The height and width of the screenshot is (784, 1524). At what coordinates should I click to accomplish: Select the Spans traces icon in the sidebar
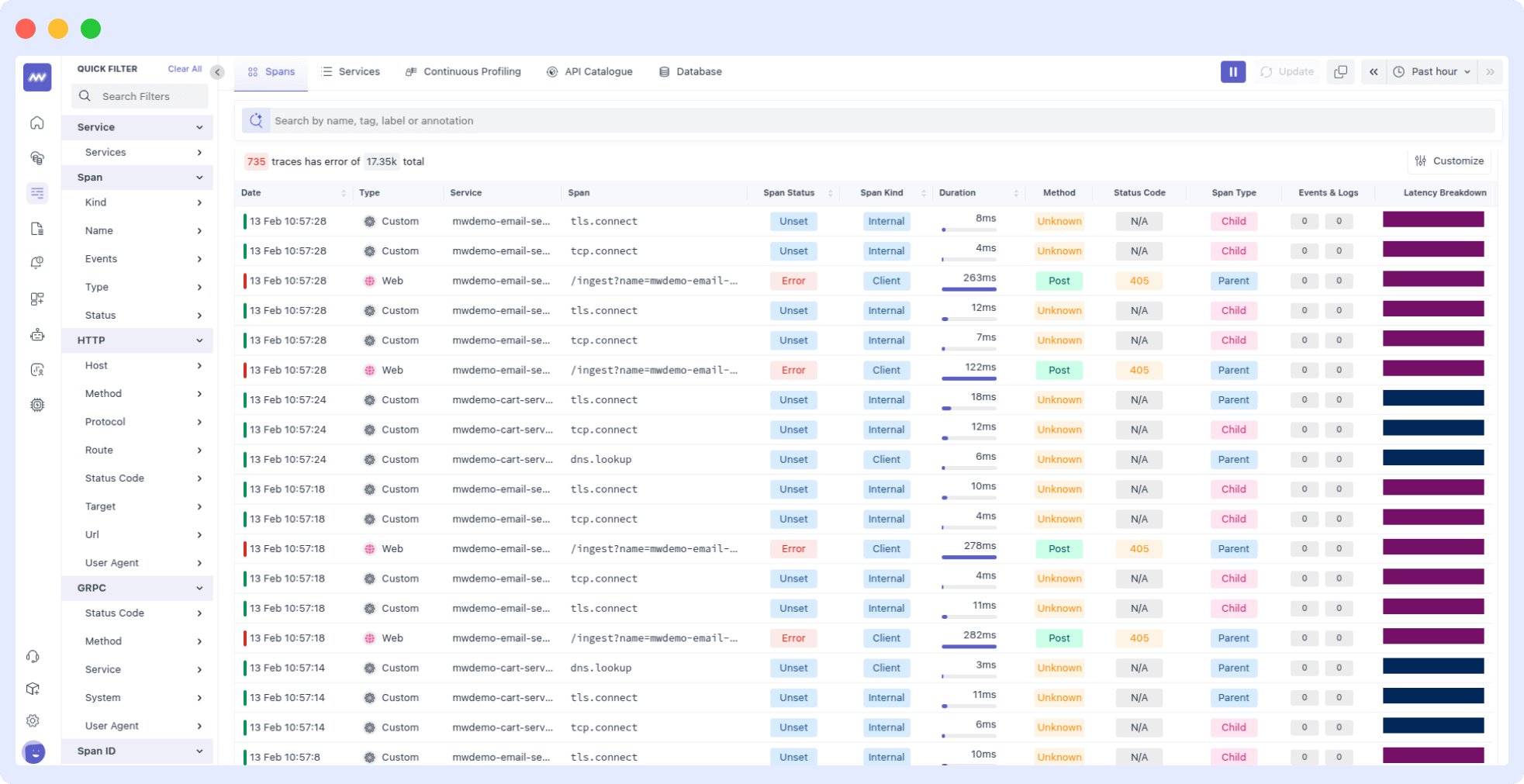36,192
